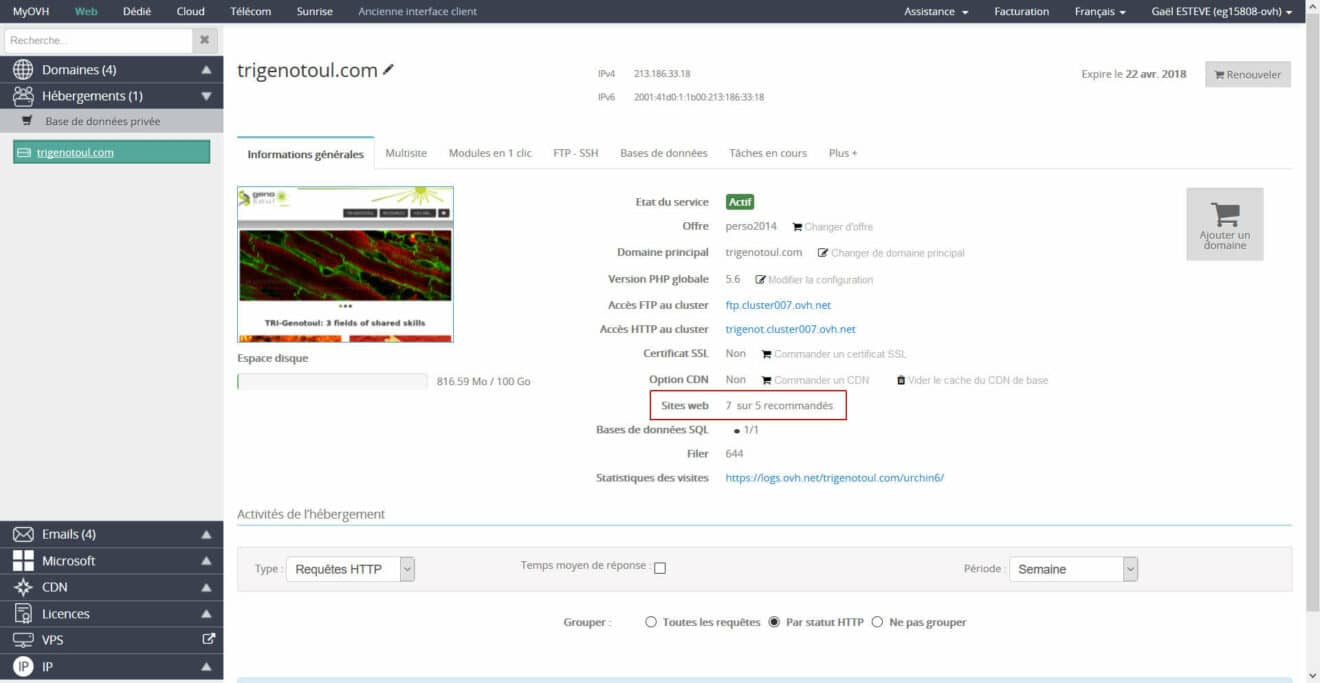Screen dimensions: 1320x683
Task: Click Changer d'offre cart icon
Action: 797,227
